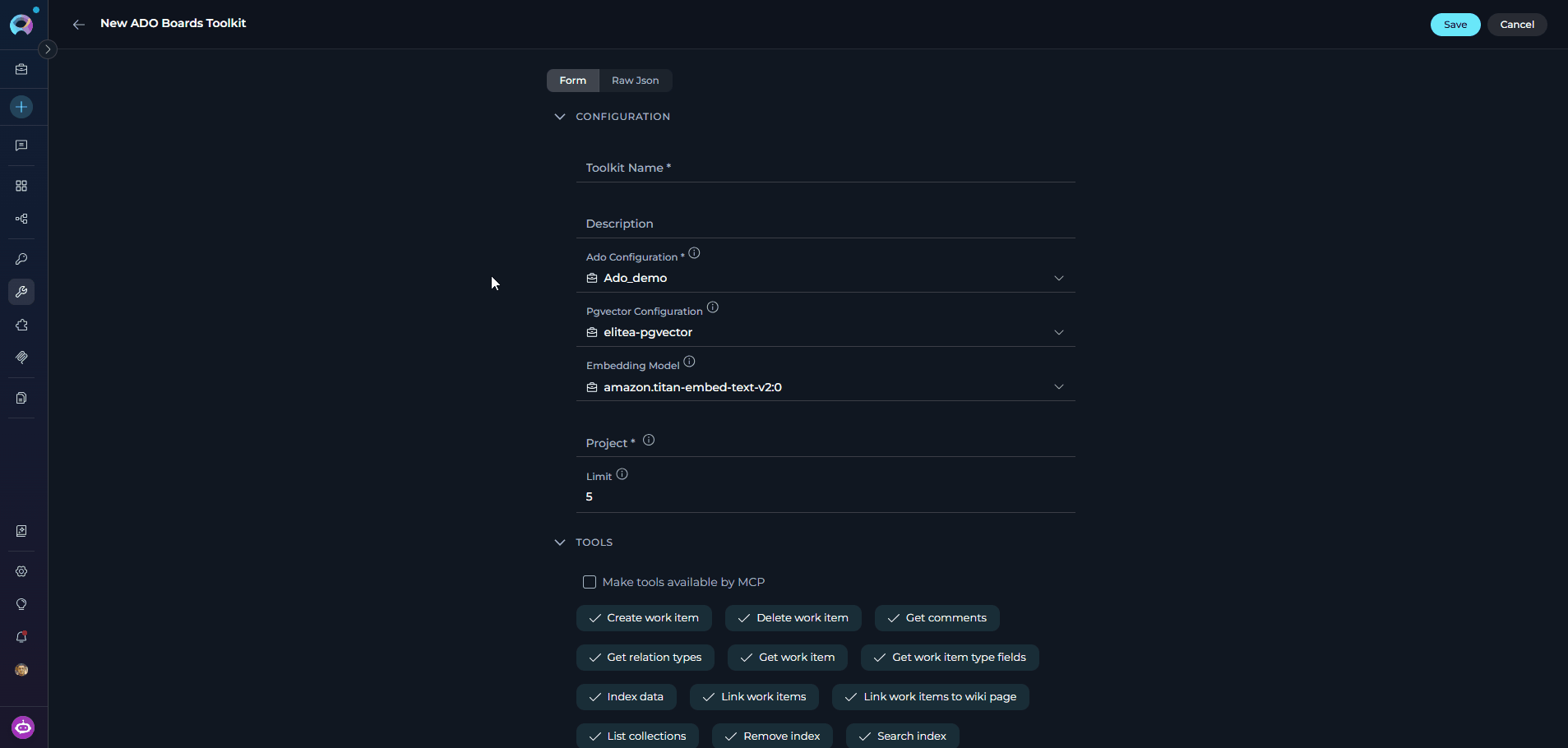The width and height of the screenshot is (1568, 748).
Task: Open the purple assistant bot icon
Action: (x=23, y=727)
